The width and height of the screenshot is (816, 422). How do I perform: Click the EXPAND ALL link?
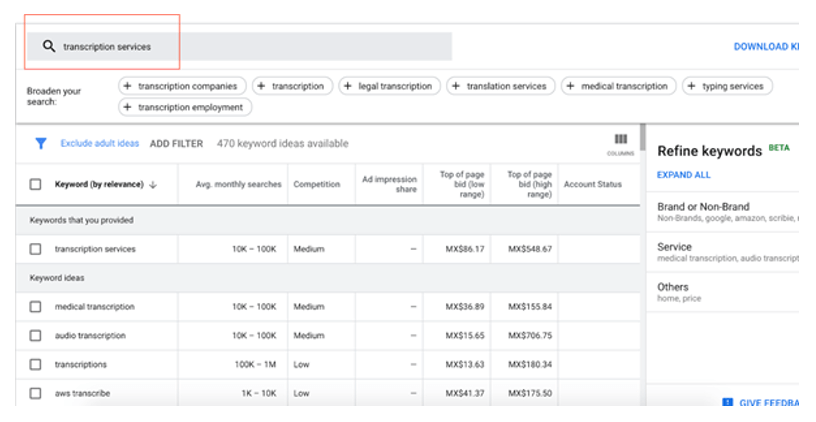[684, 175]
